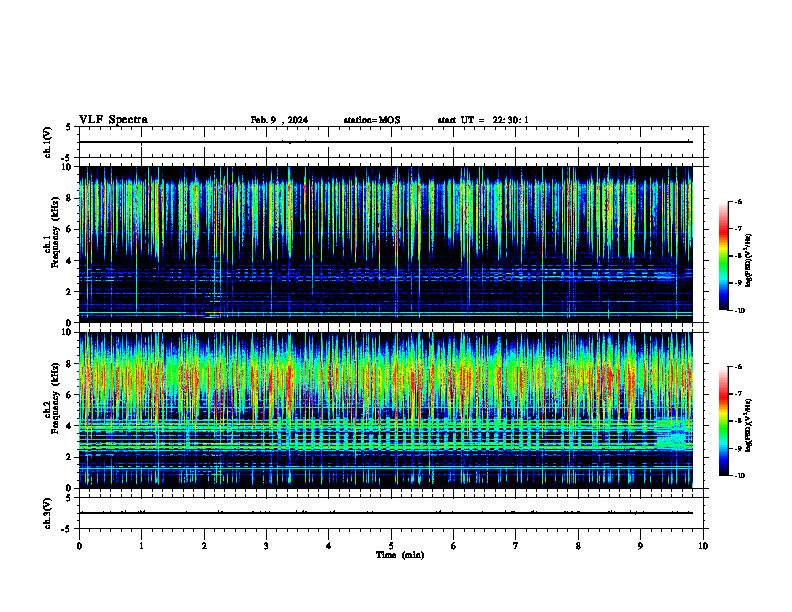This screenshot has width=792, height=612.
Task: Click the "ch.1(V)" axis label
Action: coord(47,142)
